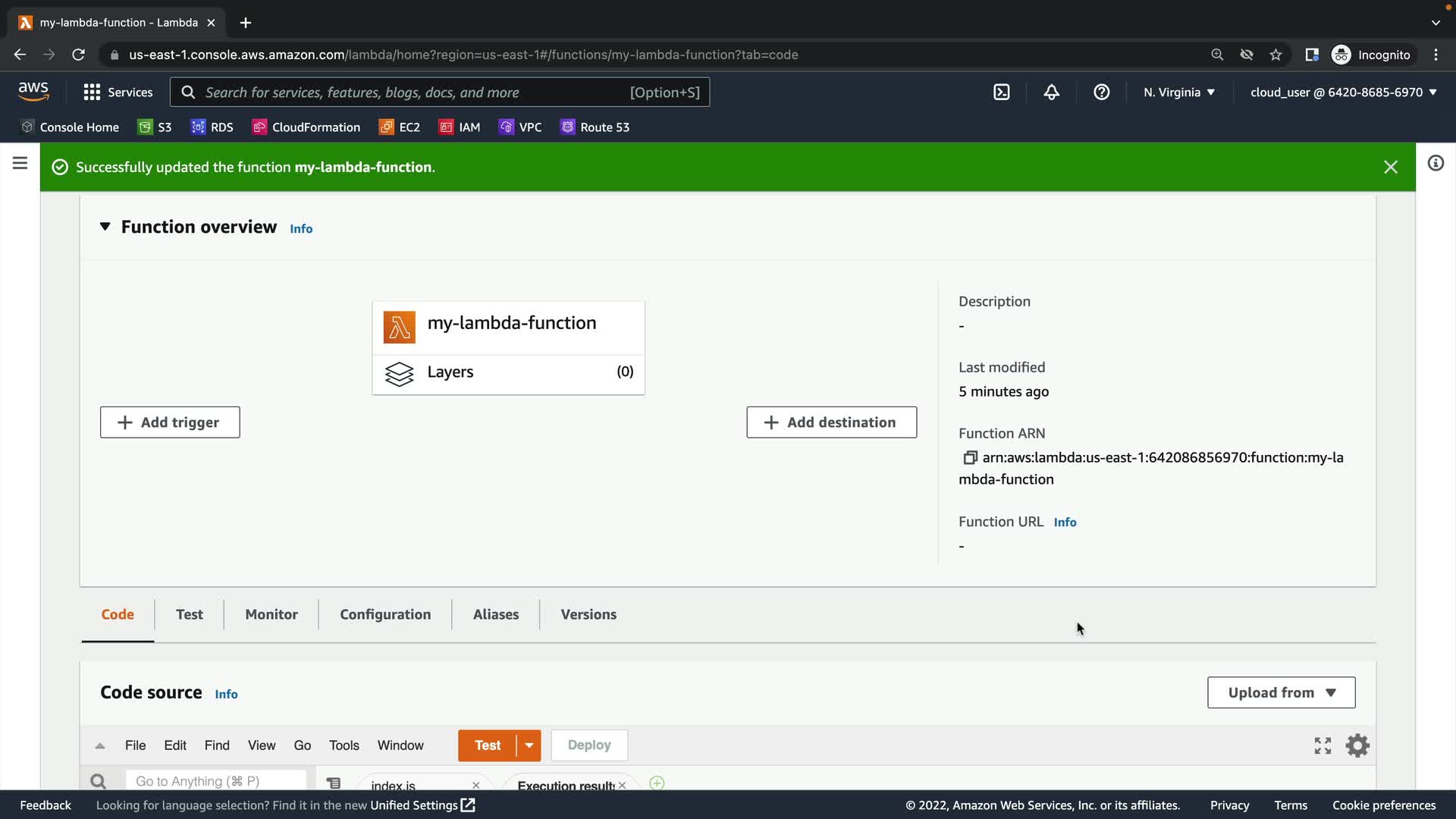Dismiss the green success notification banner

click(x=1390, y=167)
